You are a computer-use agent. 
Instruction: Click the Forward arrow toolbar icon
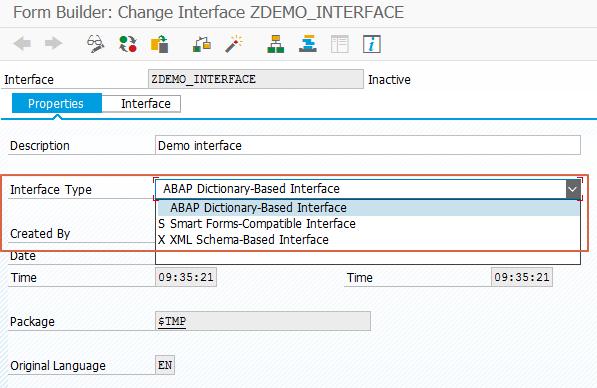(53, 43)
